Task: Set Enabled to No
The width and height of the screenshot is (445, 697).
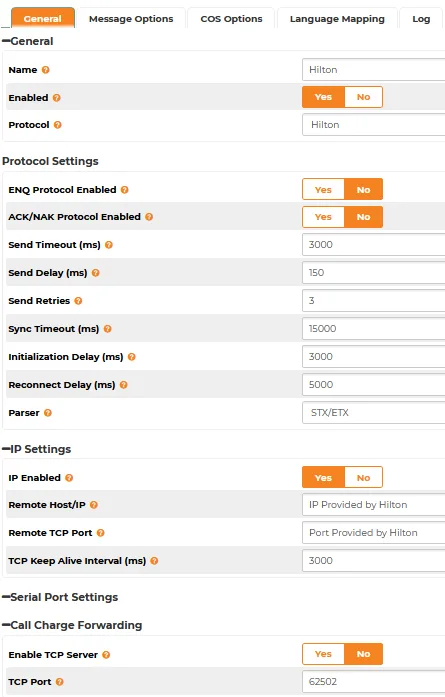Action: coord(363,97)
